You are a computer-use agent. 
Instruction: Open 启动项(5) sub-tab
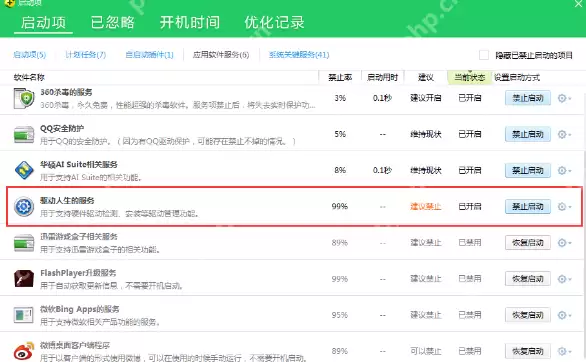point(30,55)
